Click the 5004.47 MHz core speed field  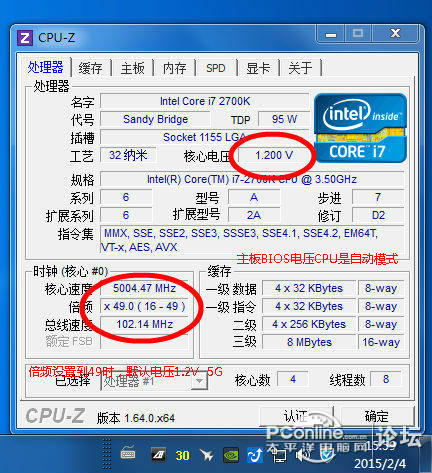click(x=144, y=288)
